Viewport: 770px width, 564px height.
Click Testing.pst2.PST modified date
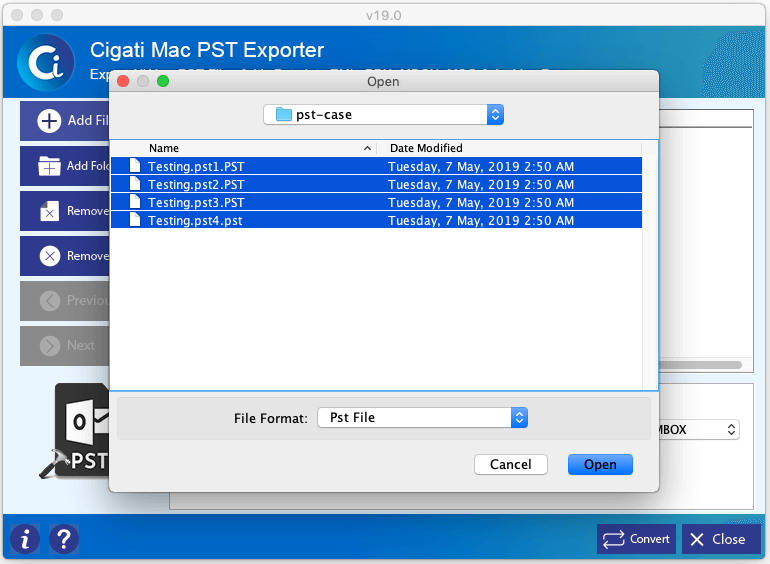click(x=481, y=185)
